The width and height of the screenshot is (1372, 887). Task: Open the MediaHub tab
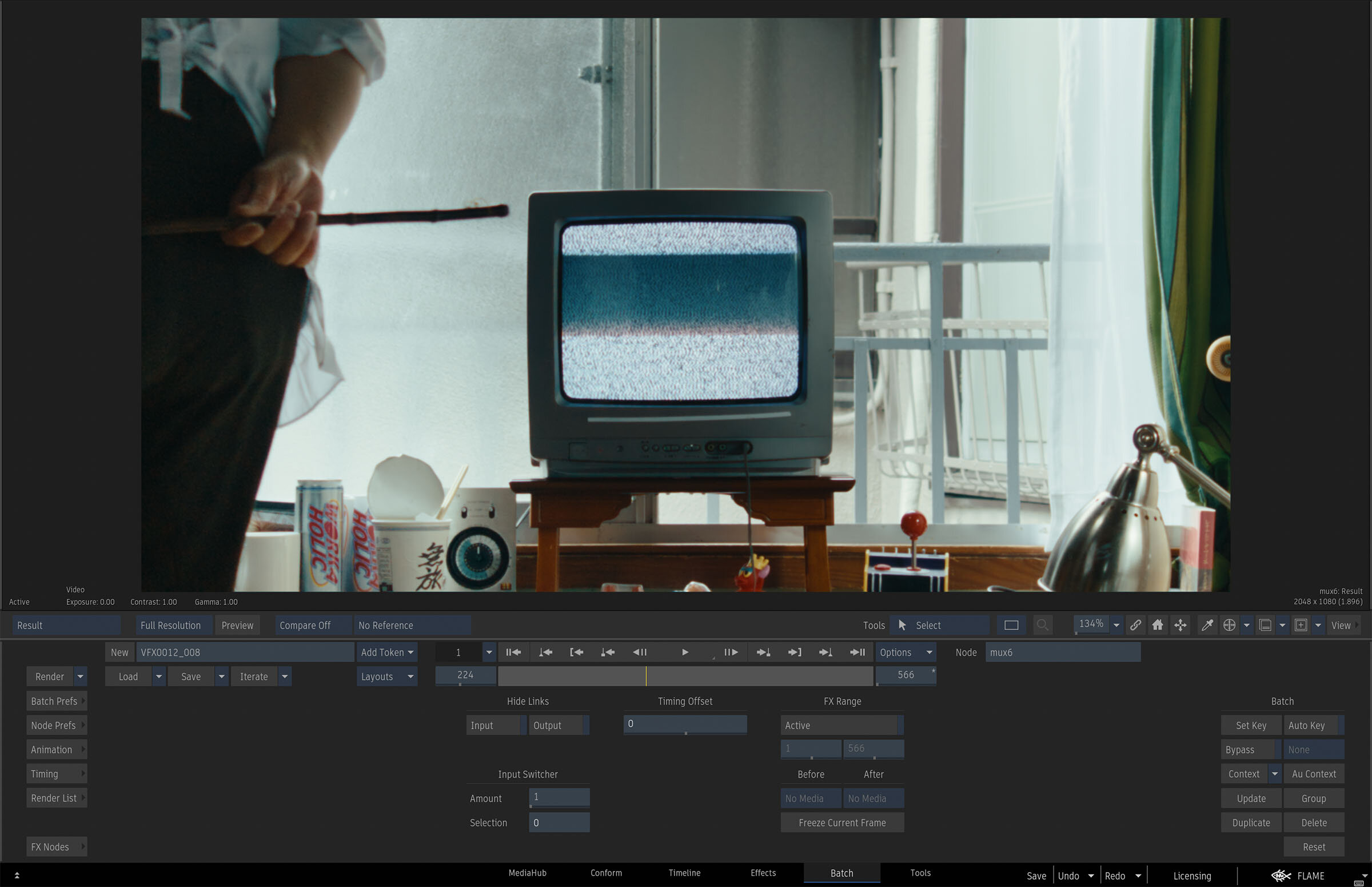[527, 873]
